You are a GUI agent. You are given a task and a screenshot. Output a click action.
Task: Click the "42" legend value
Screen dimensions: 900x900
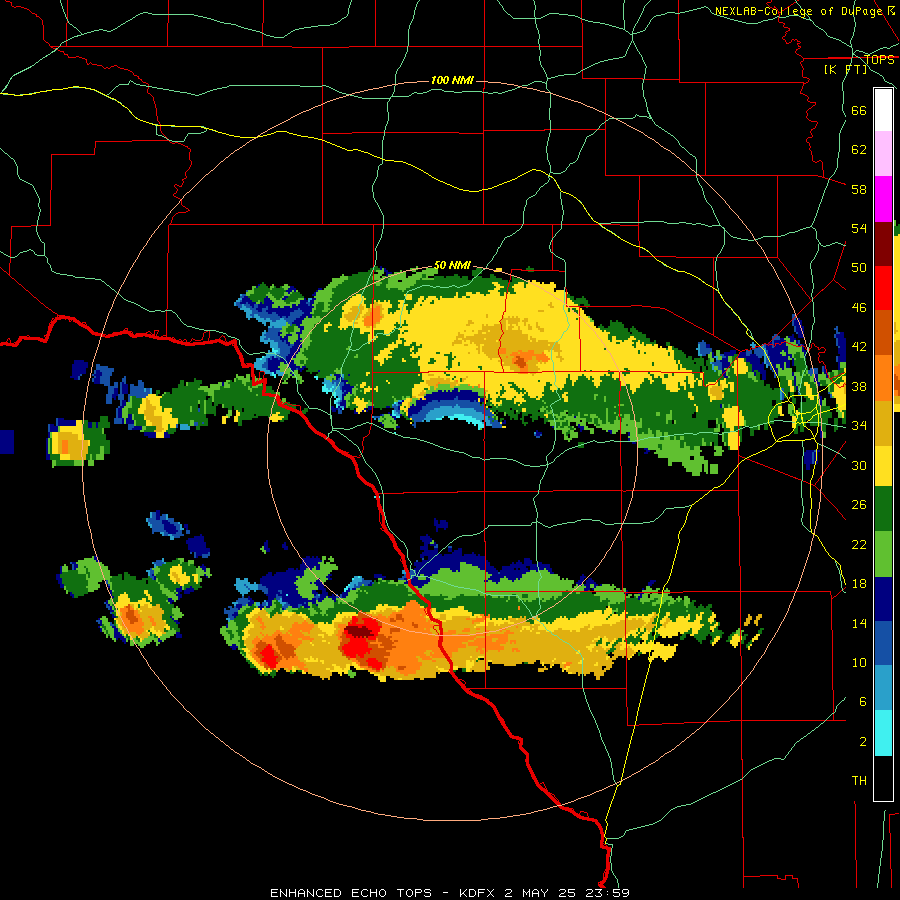[859, 346]
